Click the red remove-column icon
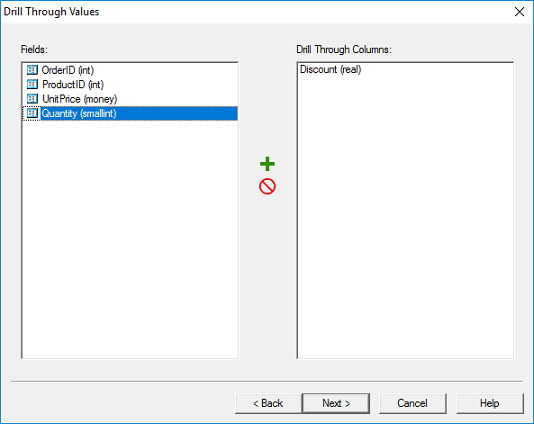This screenshot has width=534, height=424. [x=267, y=187]
